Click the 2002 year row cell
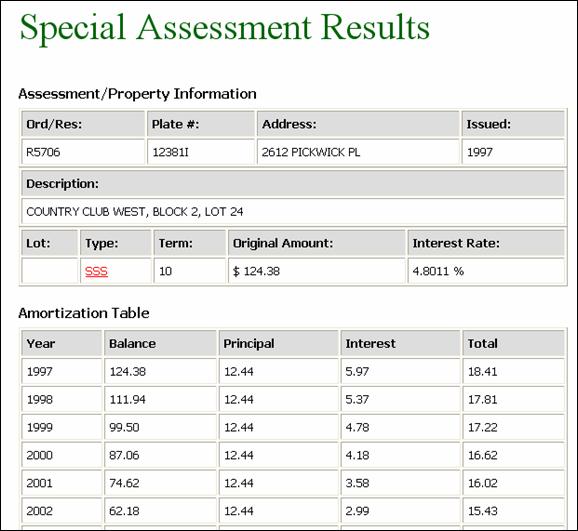Viewport: 578px width, 531px height. [62, 511]
